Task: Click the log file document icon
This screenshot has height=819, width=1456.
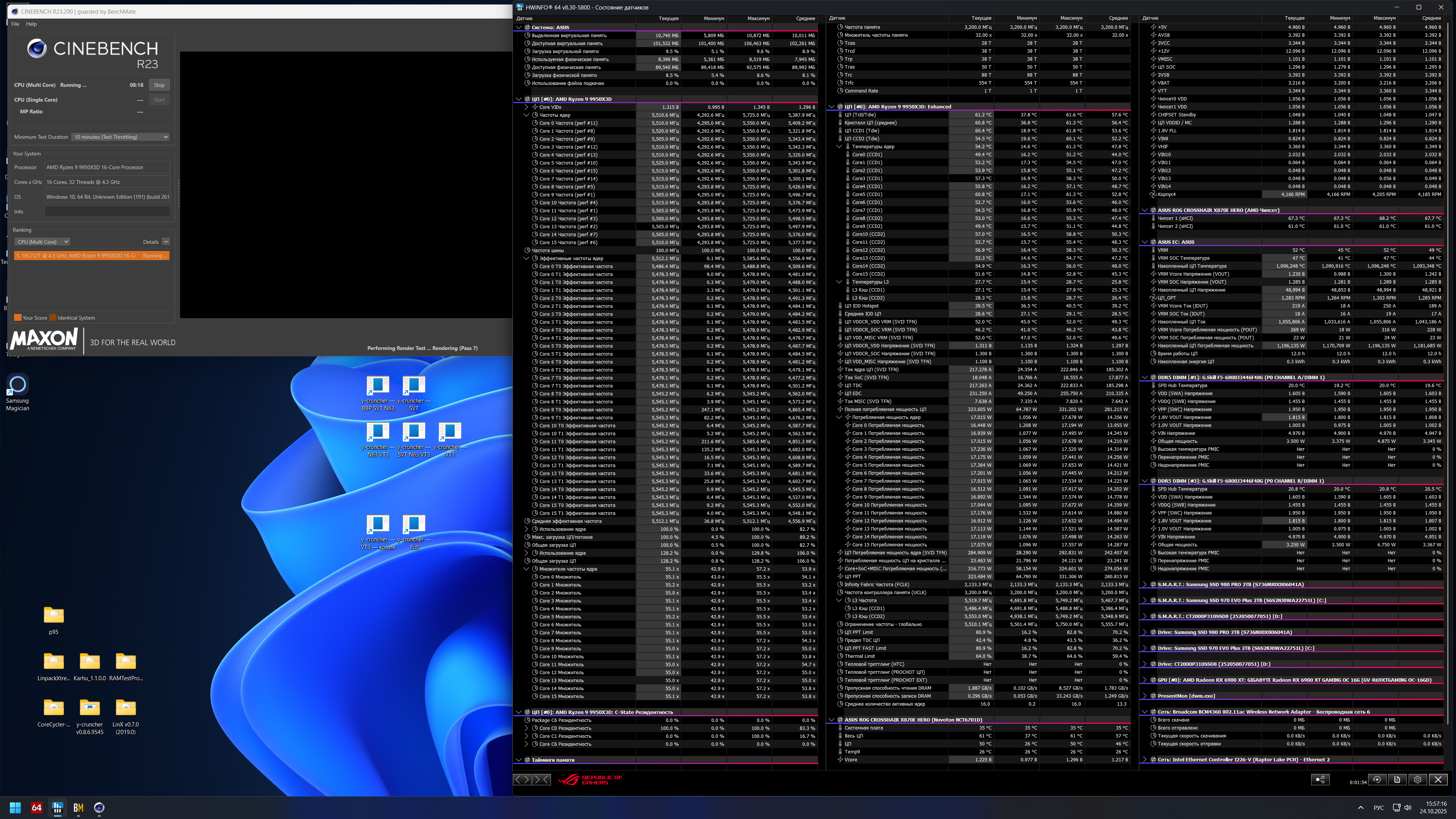Action: coord(1397,780)
